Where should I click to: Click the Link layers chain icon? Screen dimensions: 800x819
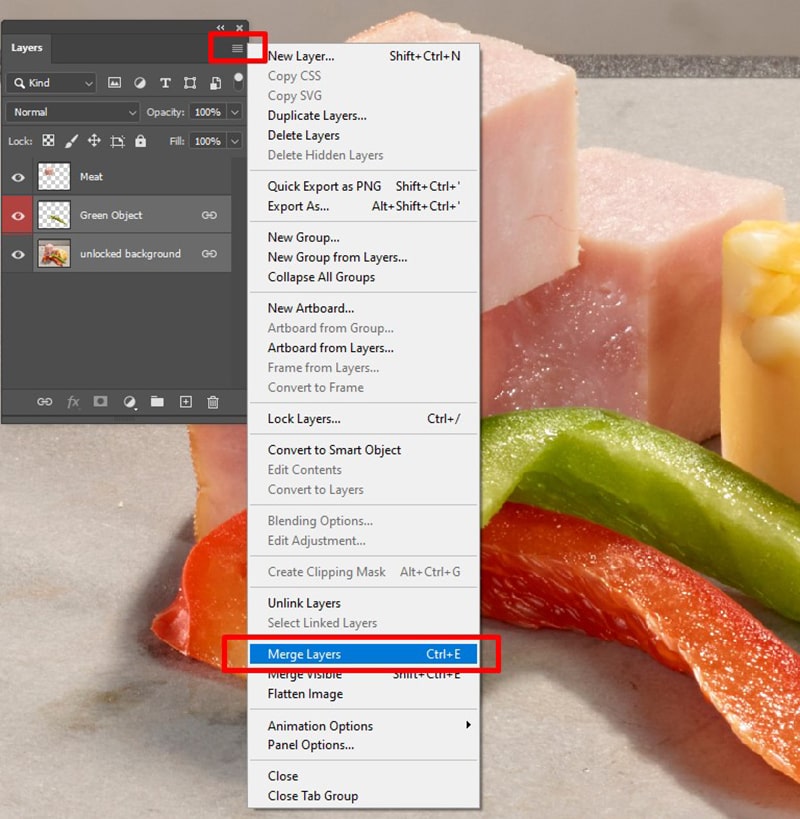tap(44, 401)
